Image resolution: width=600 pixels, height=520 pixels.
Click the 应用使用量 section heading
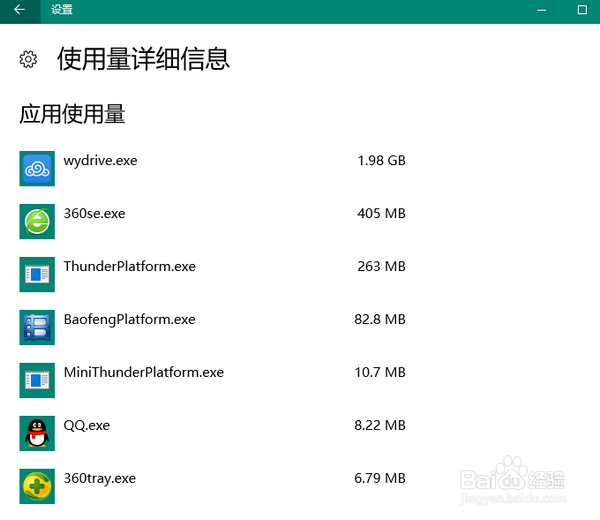[x=72, y=114]
